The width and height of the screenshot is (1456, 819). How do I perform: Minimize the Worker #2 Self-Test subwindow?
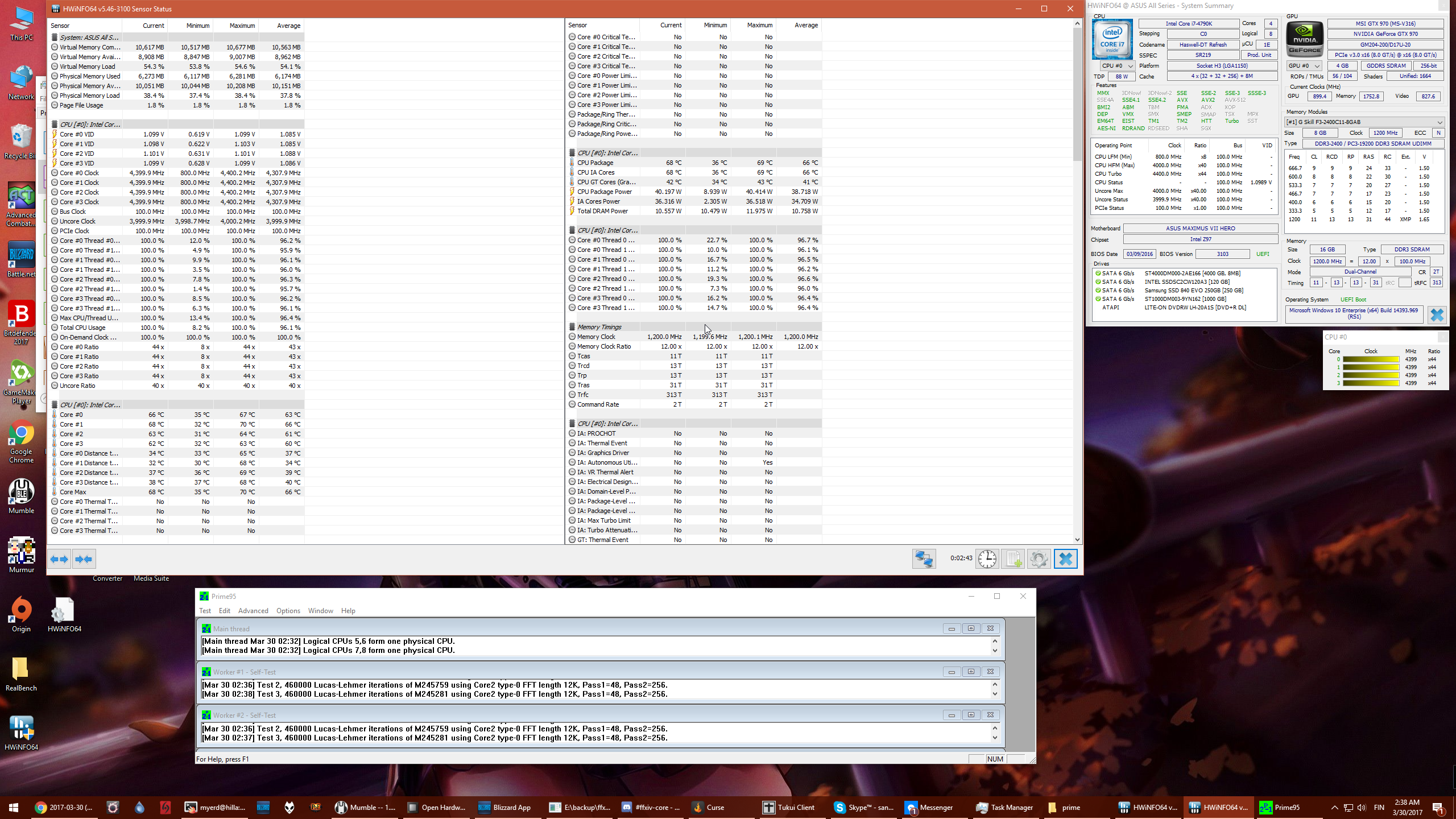(x=951, y=715)
